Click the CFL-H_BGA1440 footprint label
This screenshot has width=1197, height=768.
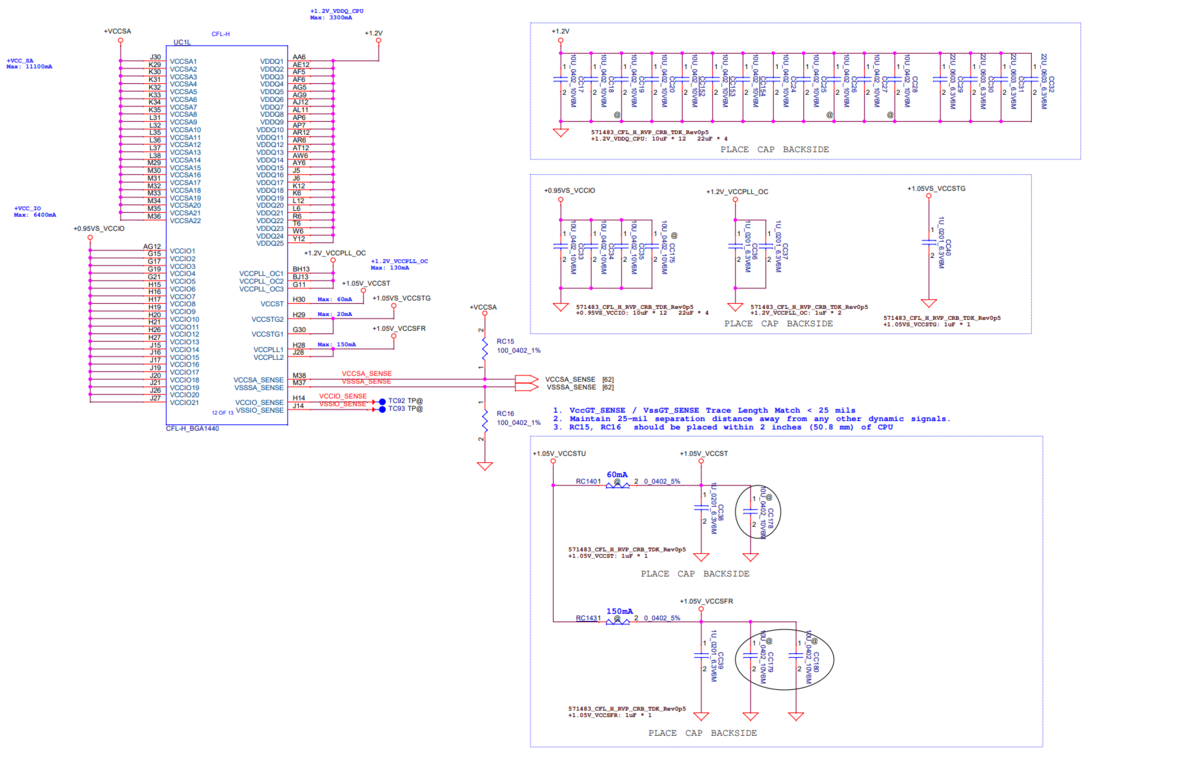pyautogui.click(x=192, y=428)
